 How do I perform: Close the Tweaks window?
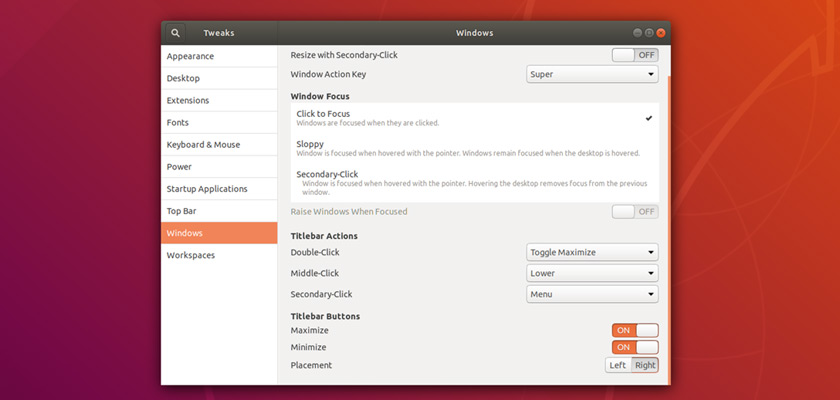click(x=661, y=33)
